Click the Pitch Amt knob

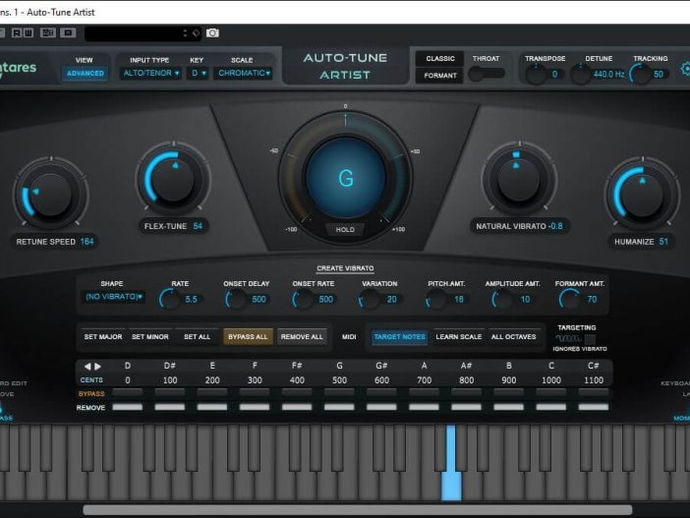pos(437,300)
